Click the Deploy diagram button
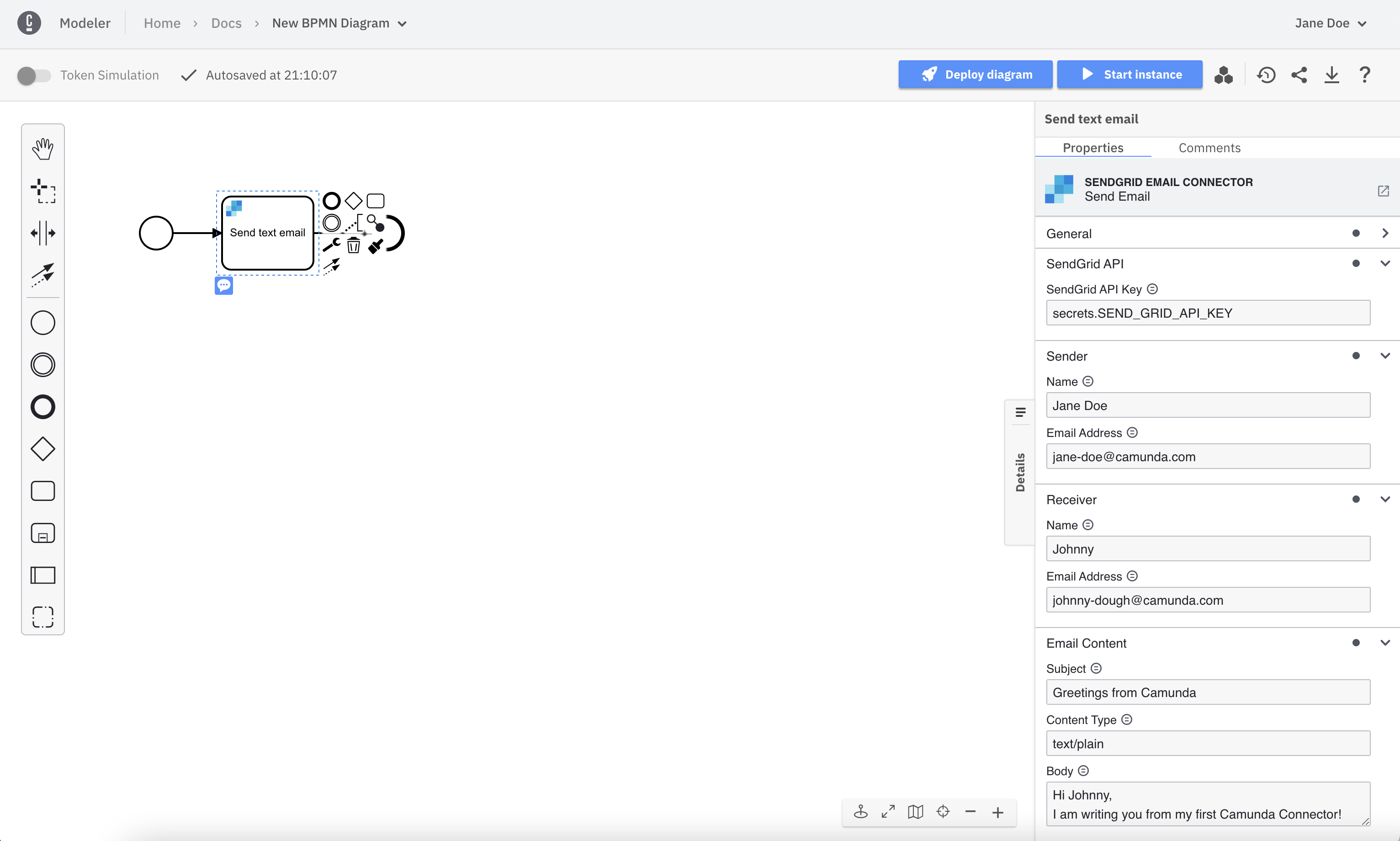1400x841 pixels. [975, 74]
